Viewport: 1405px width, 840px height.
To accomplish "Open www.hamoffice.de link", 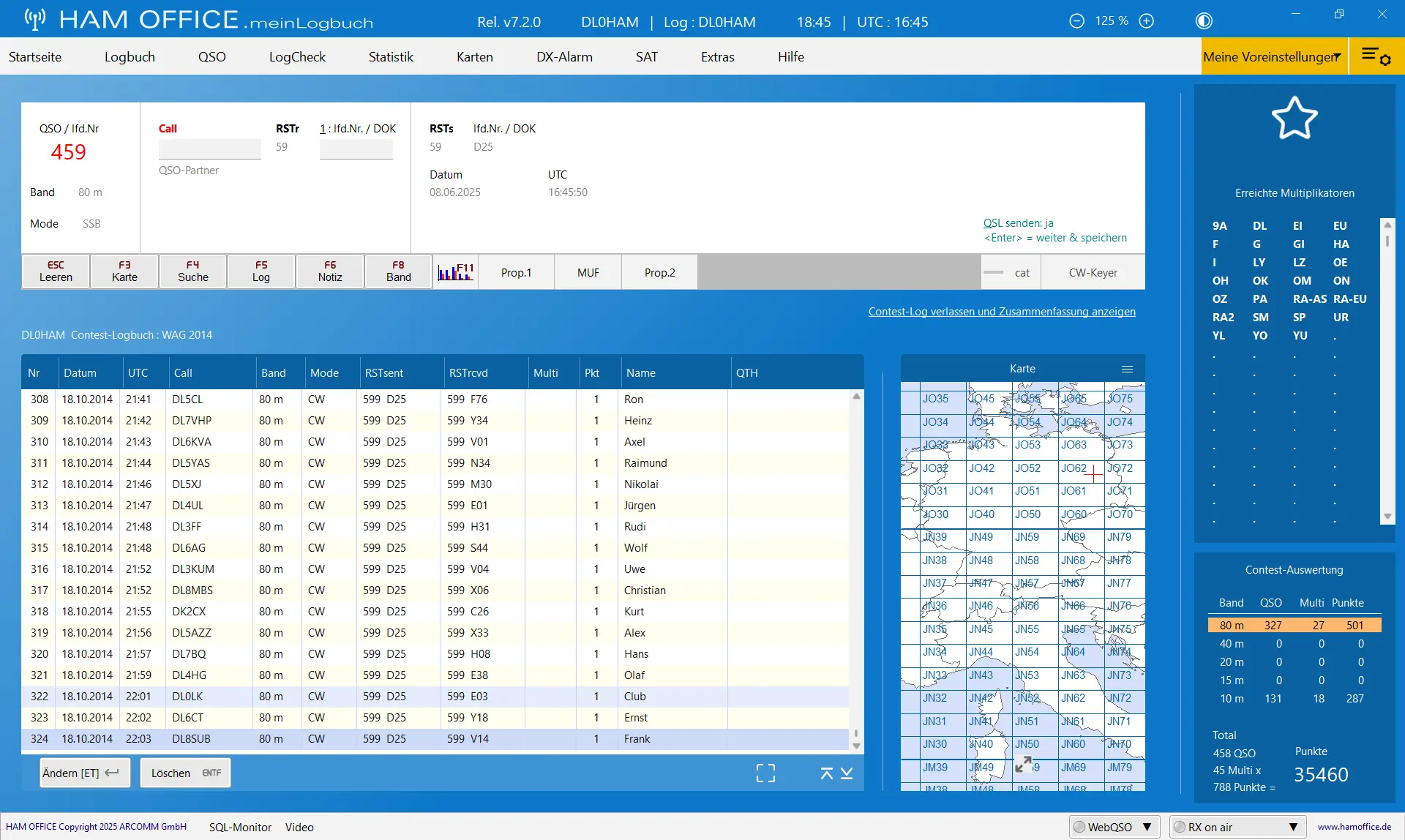I will point(1354,827).
